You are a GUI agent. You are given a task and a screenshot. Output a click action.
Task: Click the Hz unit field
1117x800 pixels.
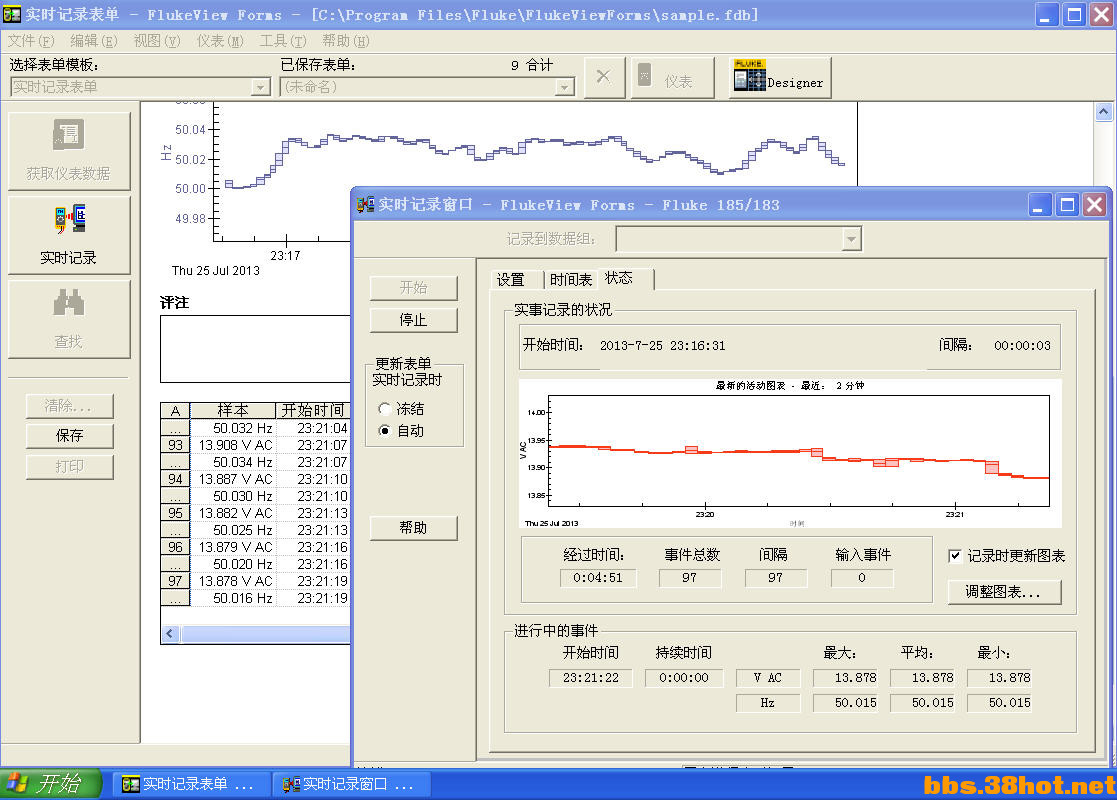click(x=768, y=703)
